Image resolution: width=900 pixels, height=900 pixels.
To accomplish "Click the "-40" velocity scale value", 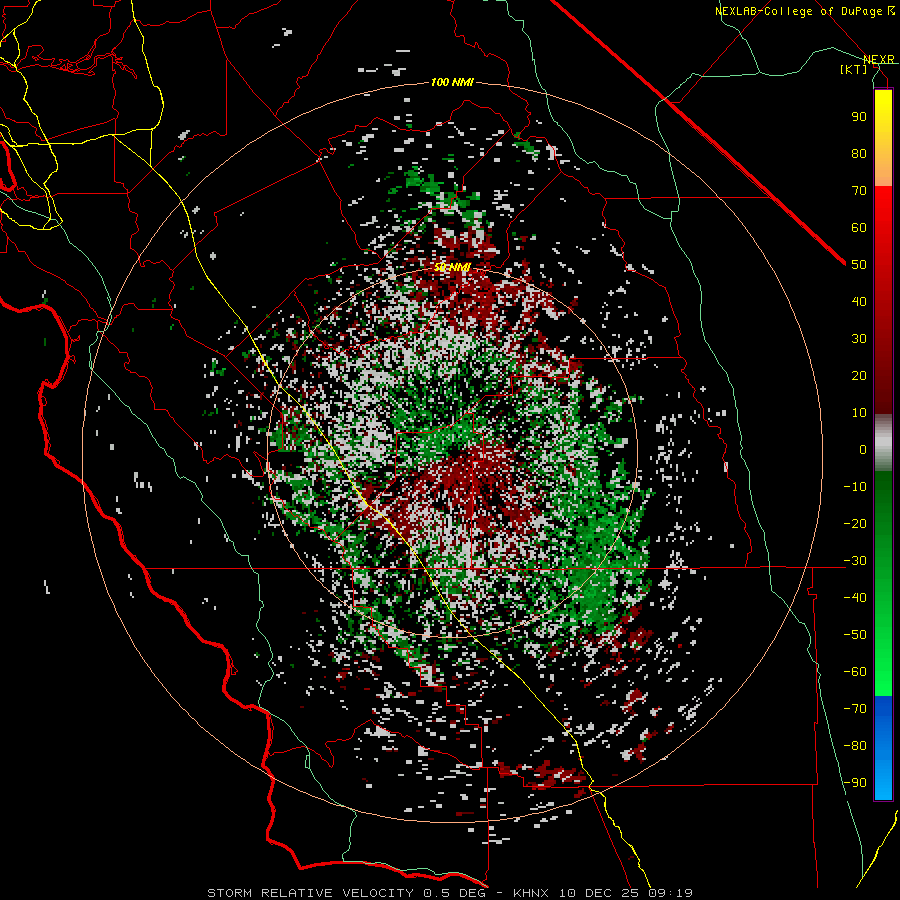I will [x=855, y=598].
